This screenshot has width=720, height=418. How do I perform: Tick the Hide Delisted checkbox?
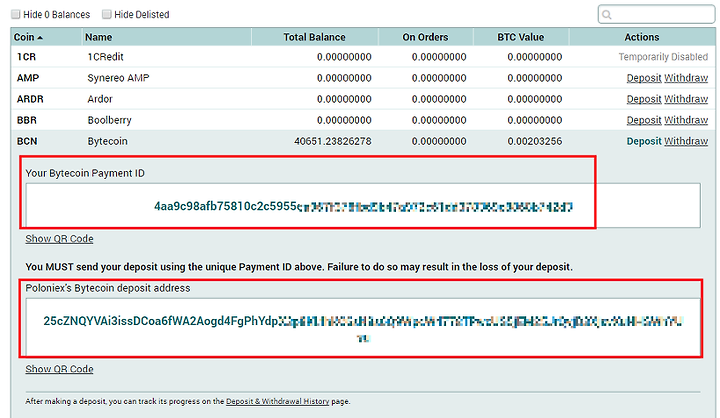pos(107,14)
